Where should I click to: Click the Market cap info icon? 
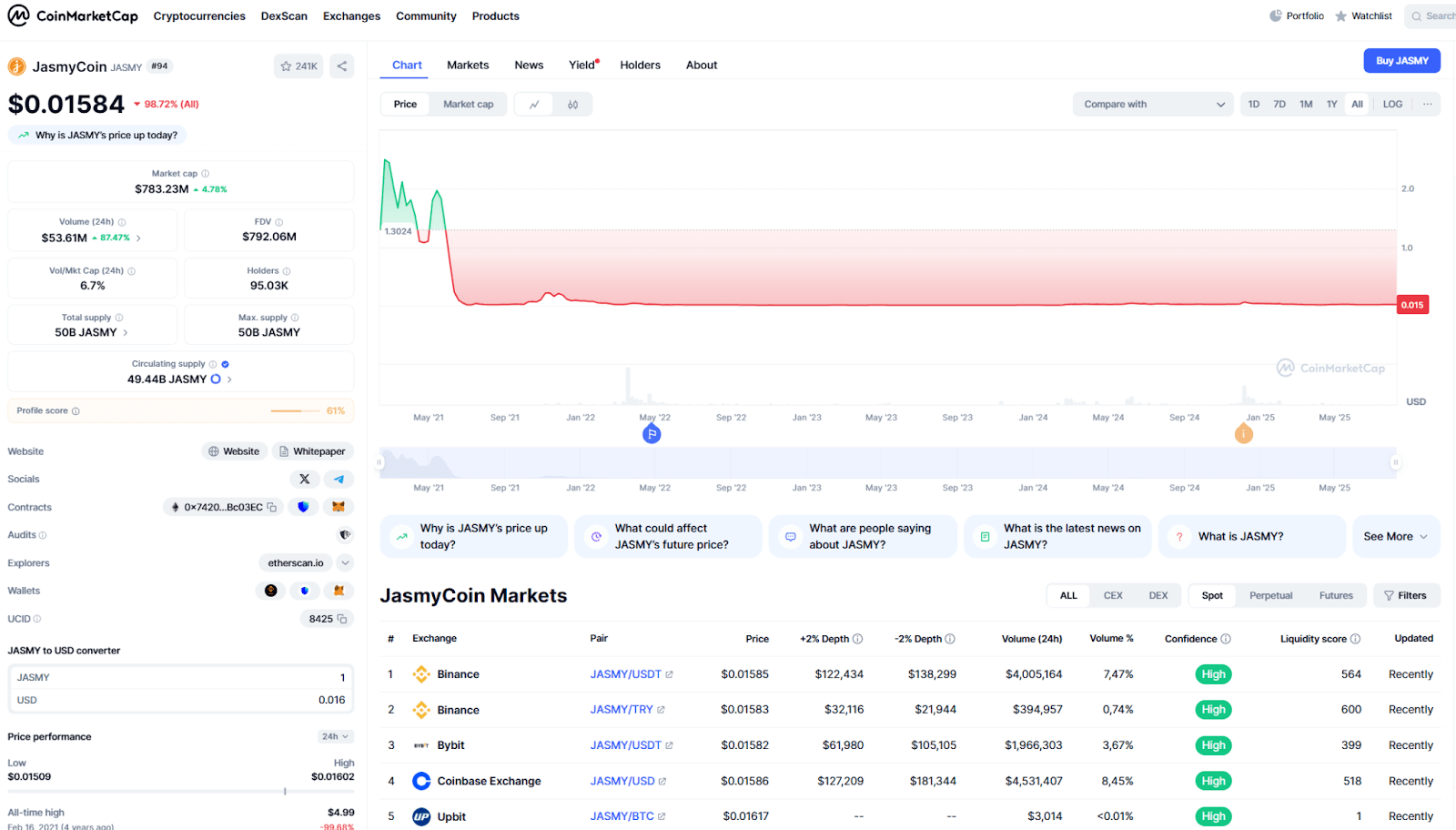[205, 174]
